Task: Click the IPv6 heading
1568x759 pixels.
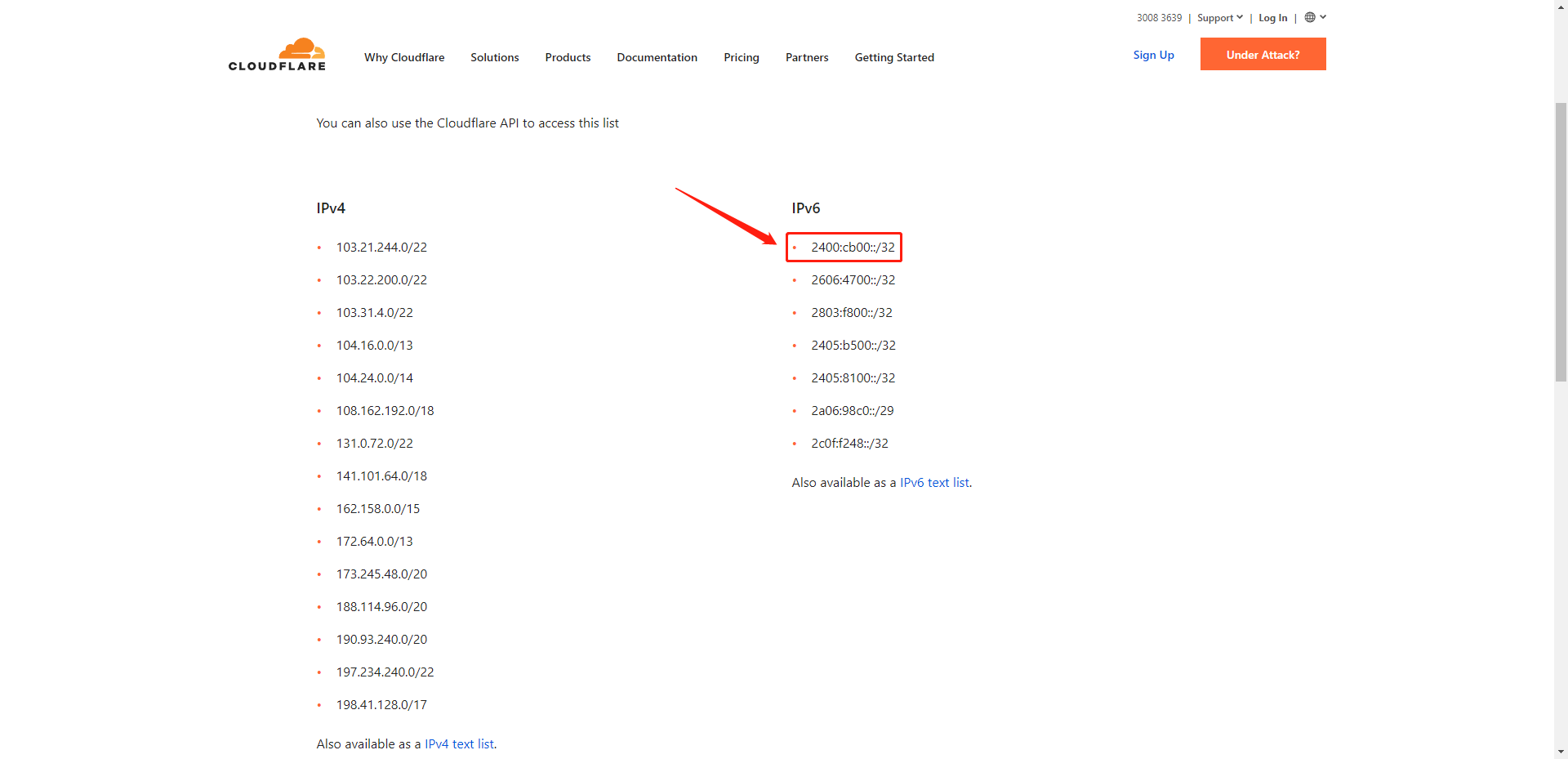Action: tap(806, 208)
